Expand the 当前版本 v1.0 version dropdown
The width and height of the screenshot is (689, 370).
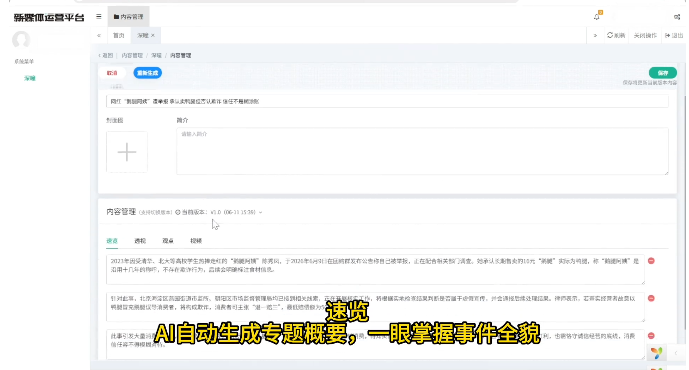(236, 212)
